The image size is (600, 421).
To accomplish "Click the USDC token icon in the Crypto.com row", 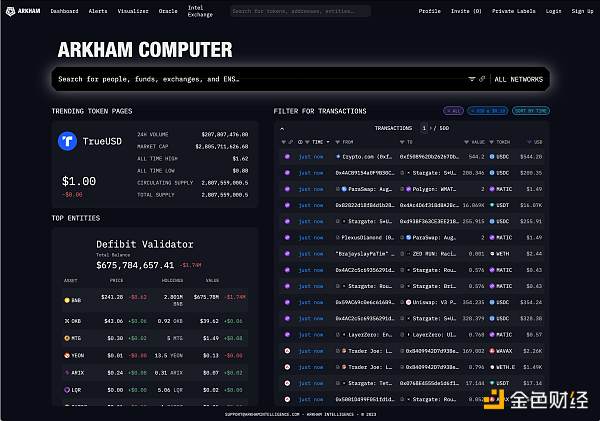I will [492, 157].
